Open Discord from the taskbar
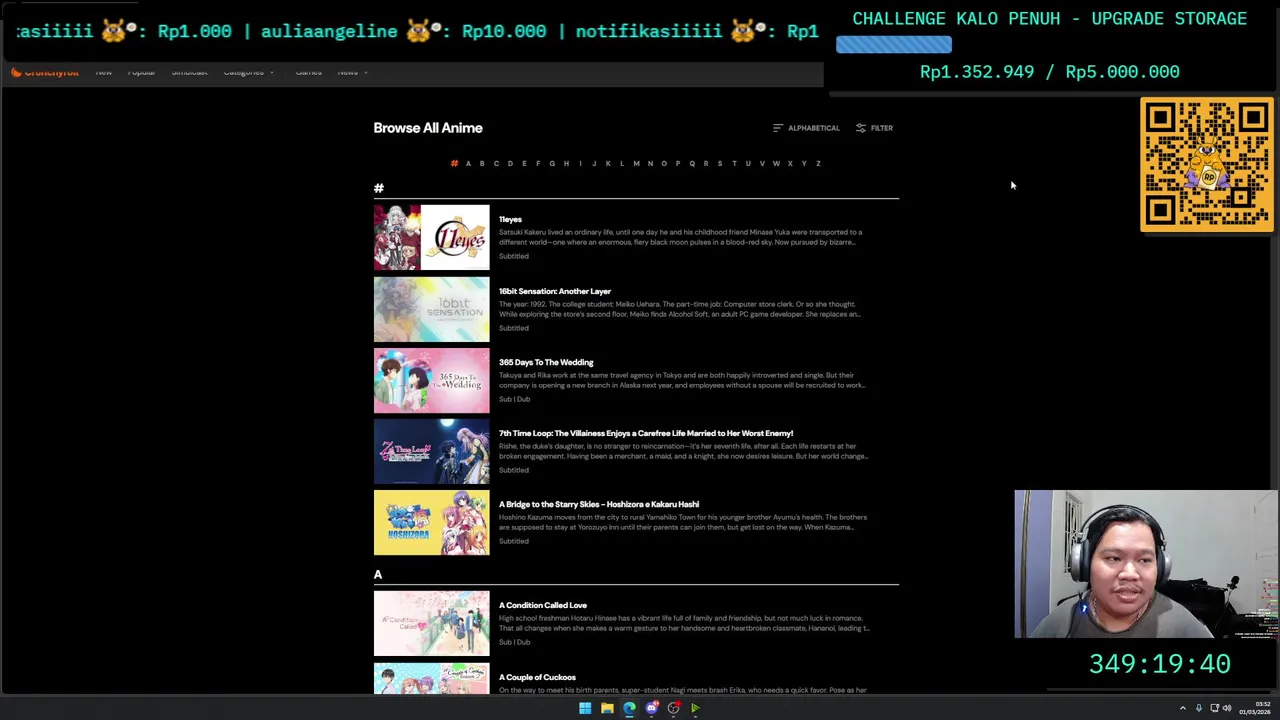Screen dimensions: 1280x720 point(651,708)
